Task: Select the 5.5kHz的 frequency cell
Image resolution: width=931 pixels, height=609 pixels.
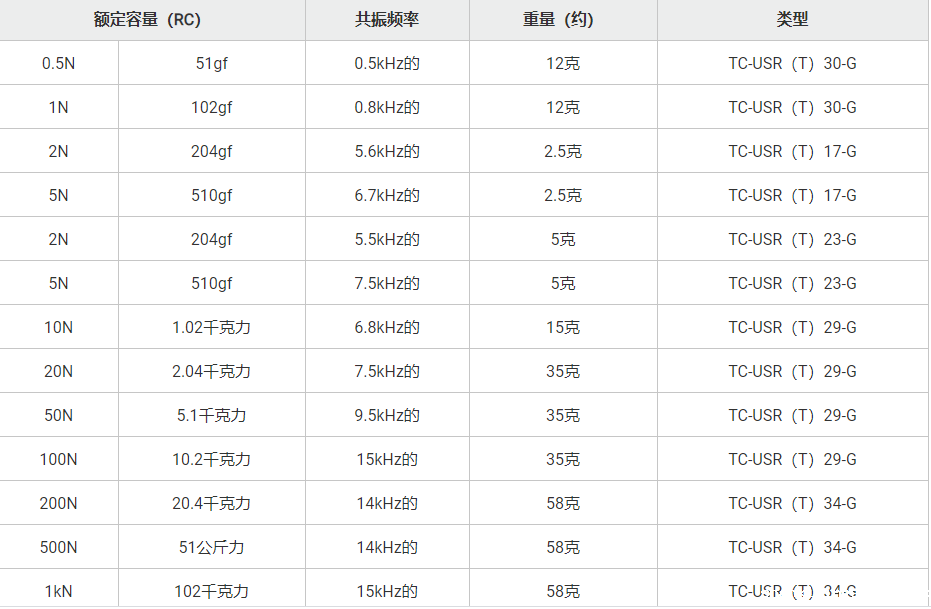Action: (387, 239)
